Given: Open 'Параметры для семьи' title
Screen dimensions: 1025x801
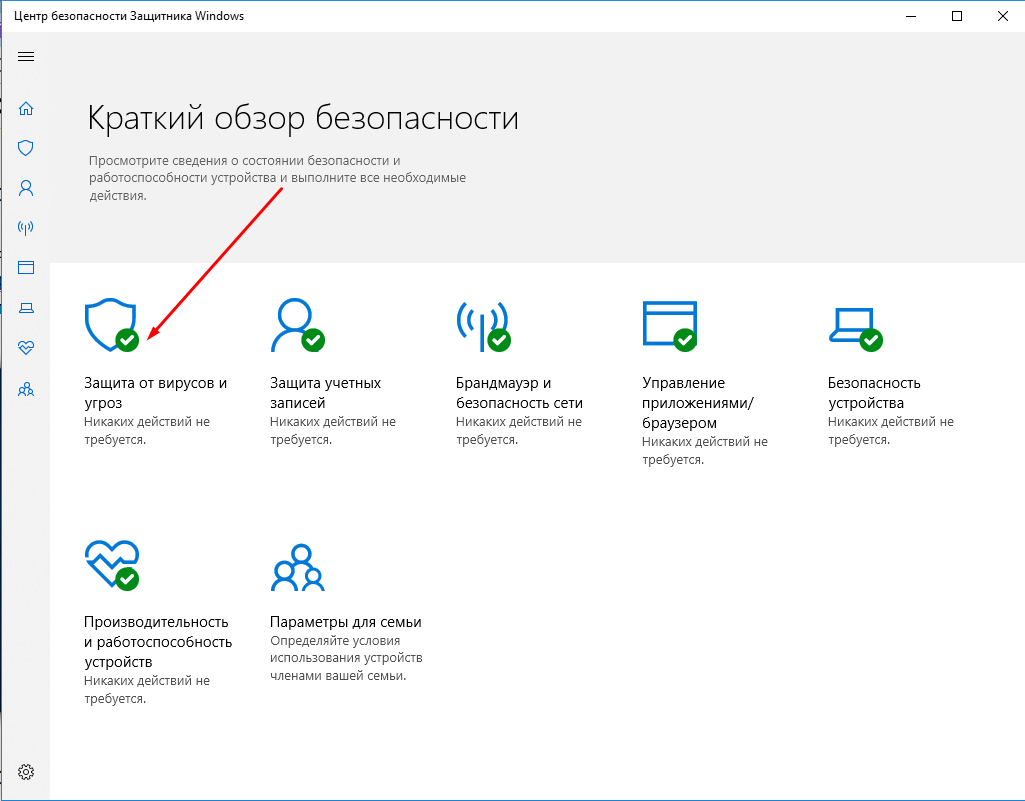Looking at the screenshot, I should [345, 622].
